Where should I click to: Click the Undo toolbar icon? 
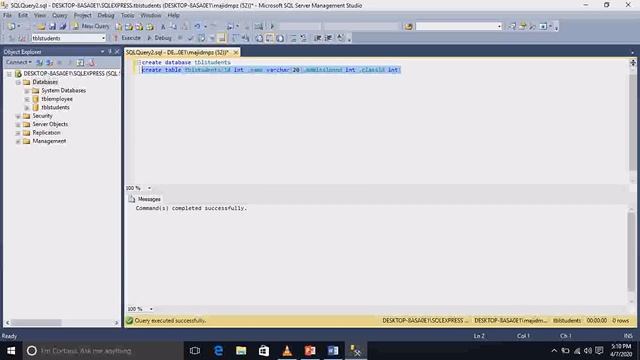(198, 26)
